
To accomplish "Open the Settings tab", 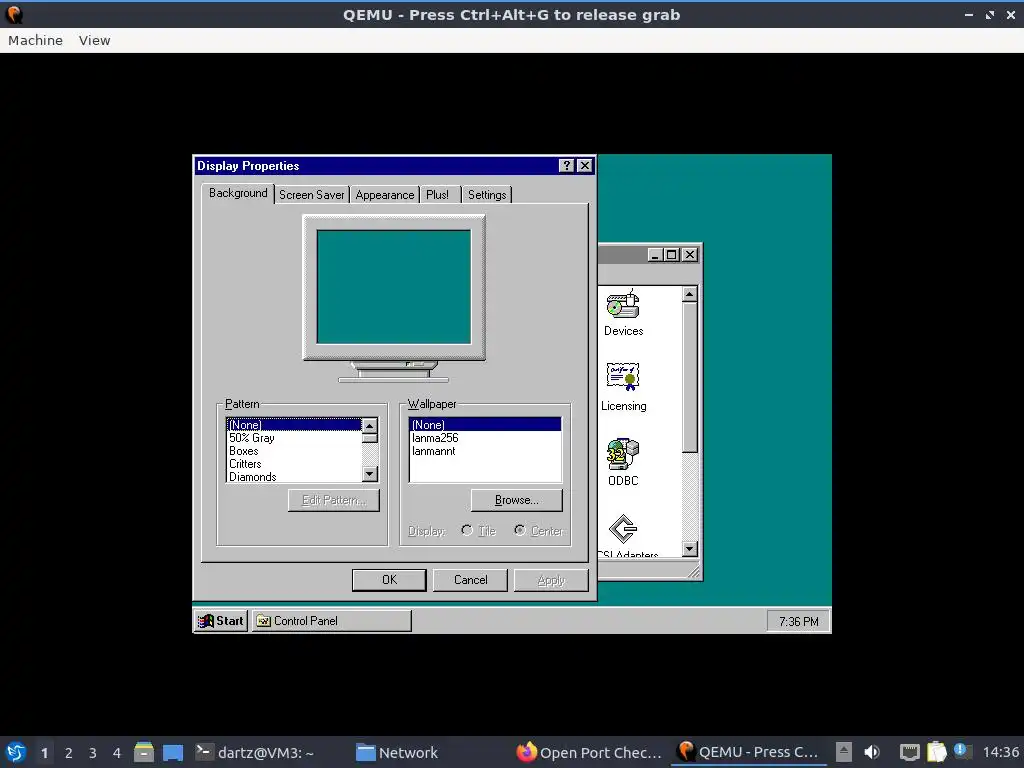I will 487,195.
